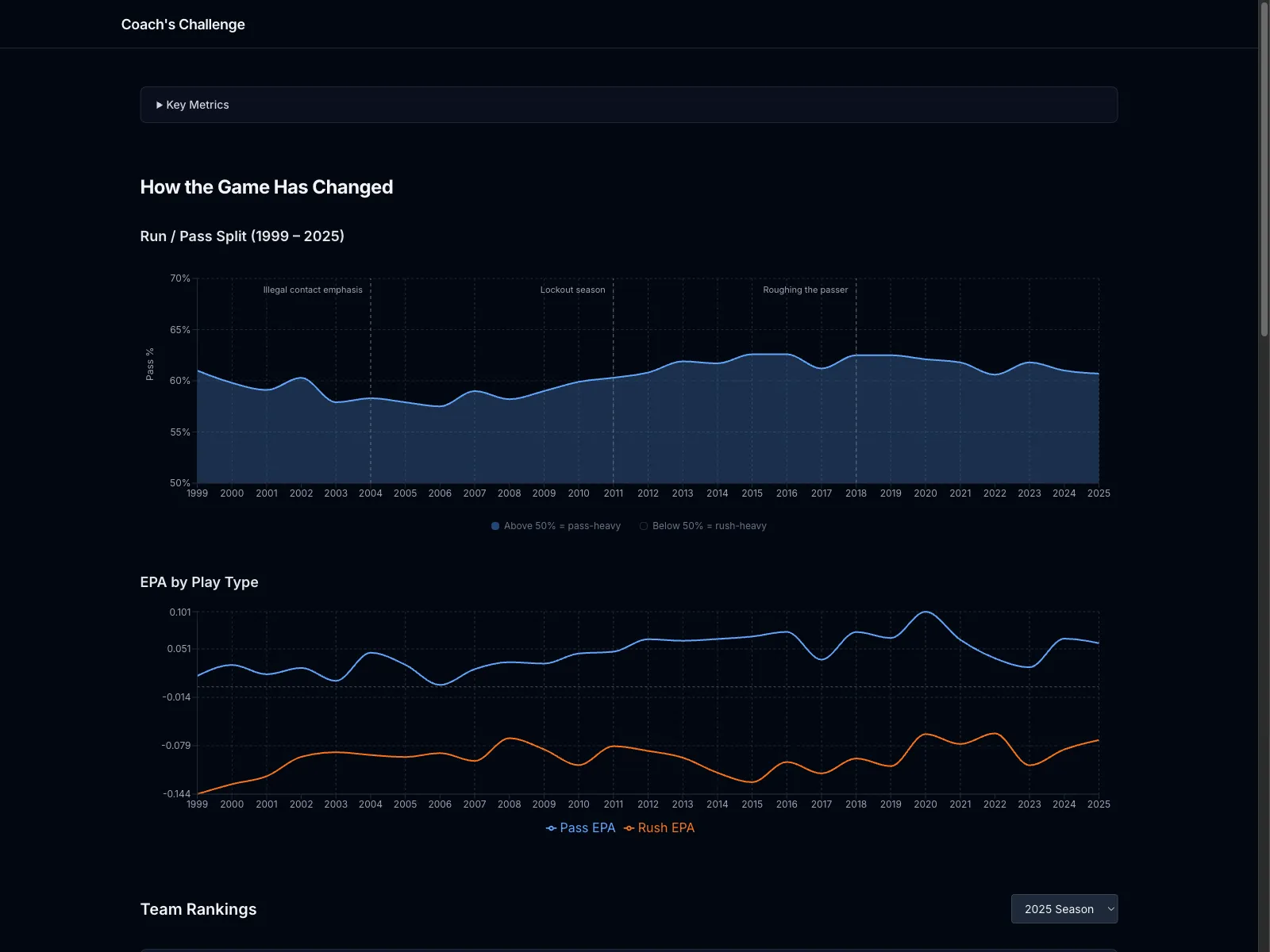Click the 'Run / Pass Split (1999 – 2025)' heading
Viewport: 1270px width, 952px height.
pos(242,236)
